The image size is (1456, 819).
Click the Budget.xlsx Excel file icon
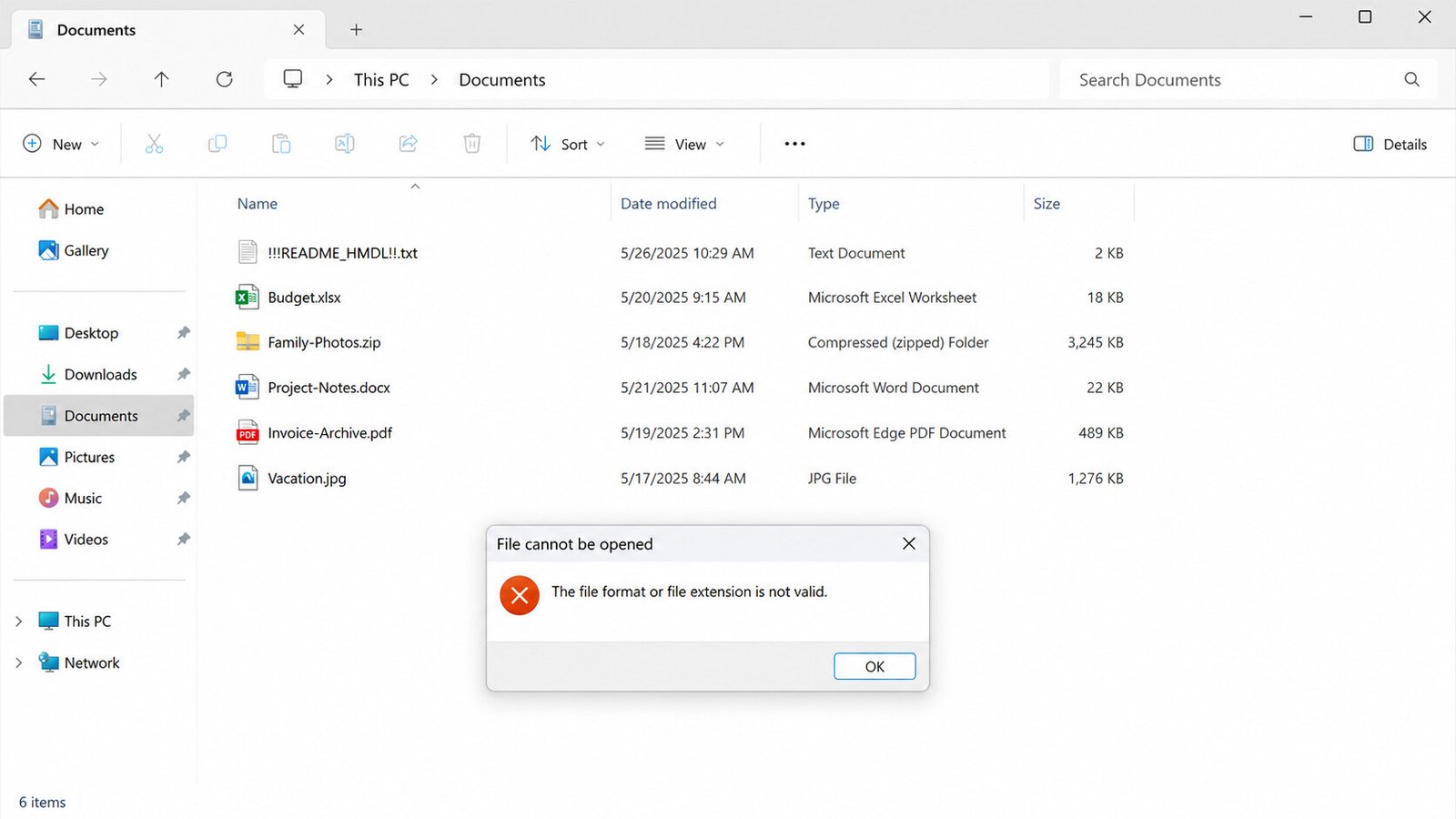pos(247,297)
